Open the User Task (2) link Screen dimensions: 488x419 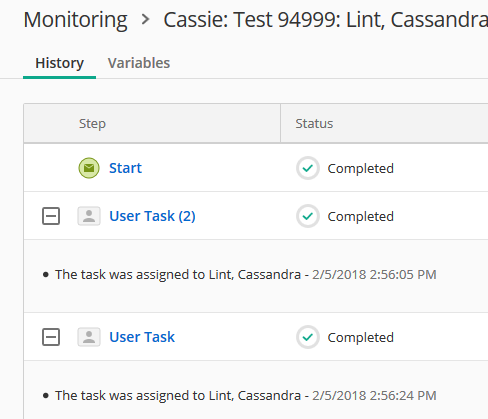click(x=152, y=216)
